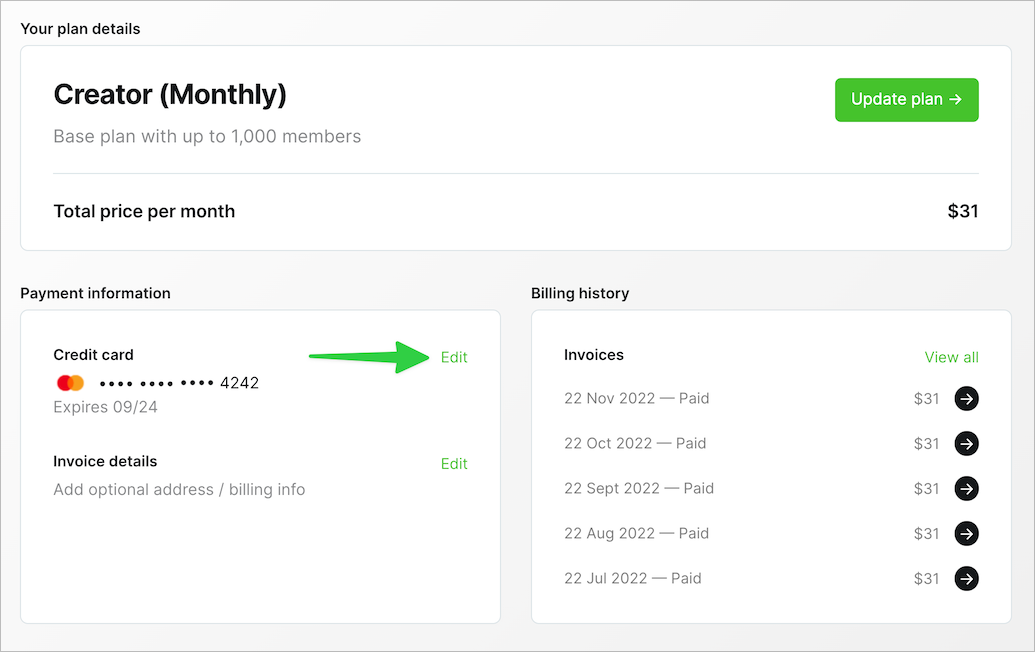Open the 22 Jul 2022 invoice arrow

966,578
